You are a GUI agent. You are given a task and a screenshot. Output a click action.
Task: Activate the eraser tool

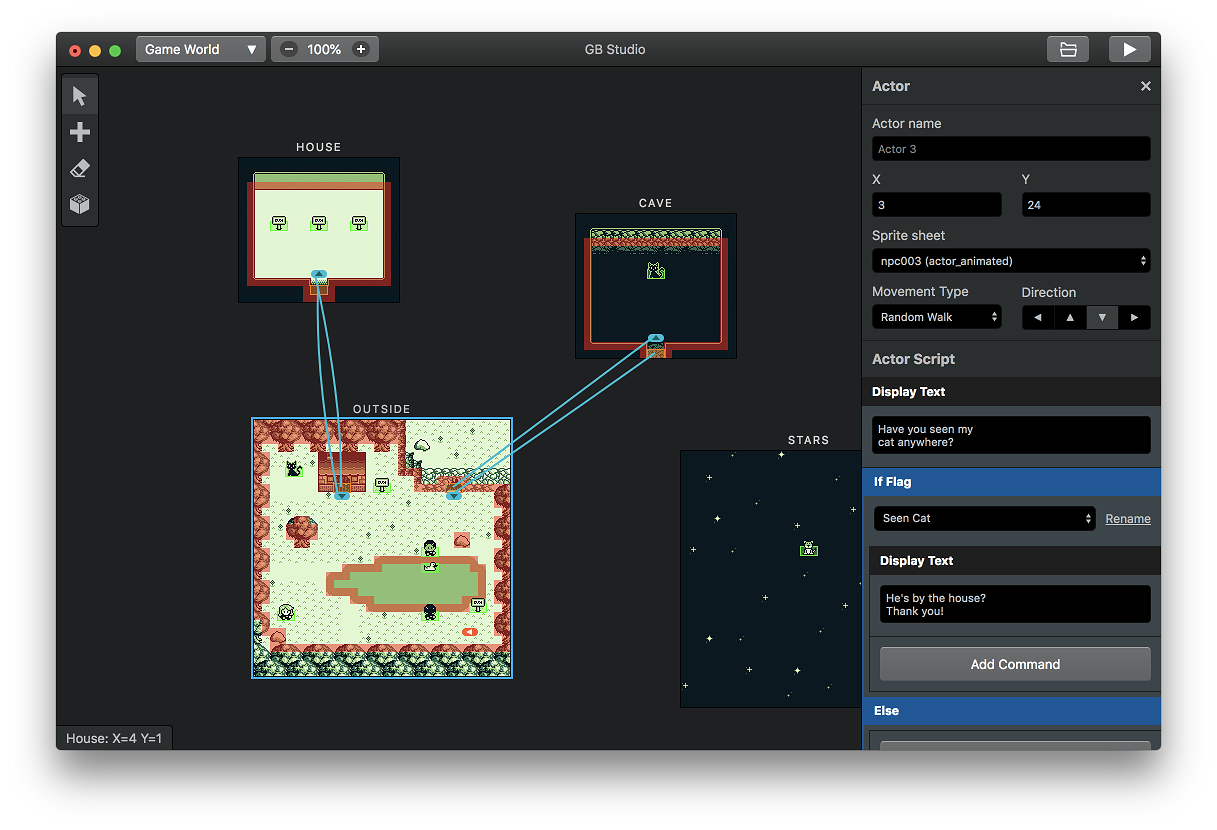tap(80, 168)
